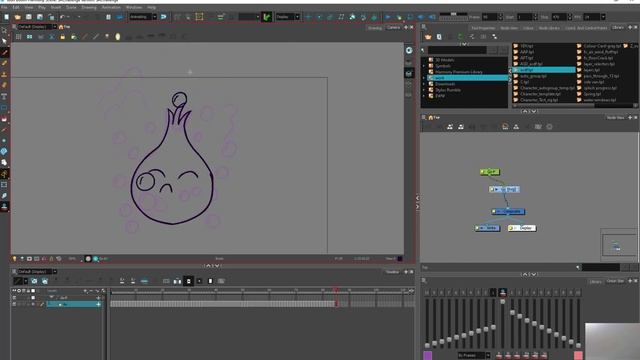Click the round icon at top of Camera side strip
Screen dimensions: 640x360
(x=409, y=50)
